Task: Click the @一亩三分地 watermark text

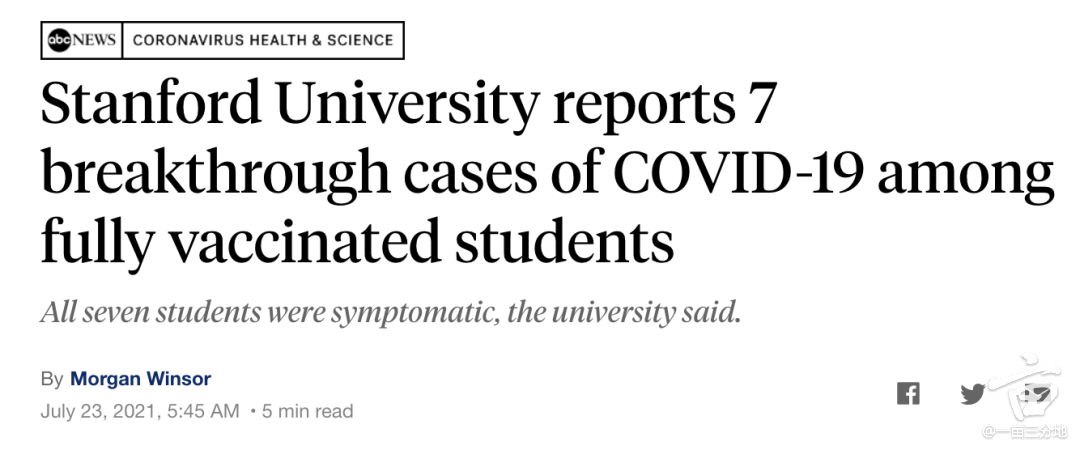Action: 1025,432
